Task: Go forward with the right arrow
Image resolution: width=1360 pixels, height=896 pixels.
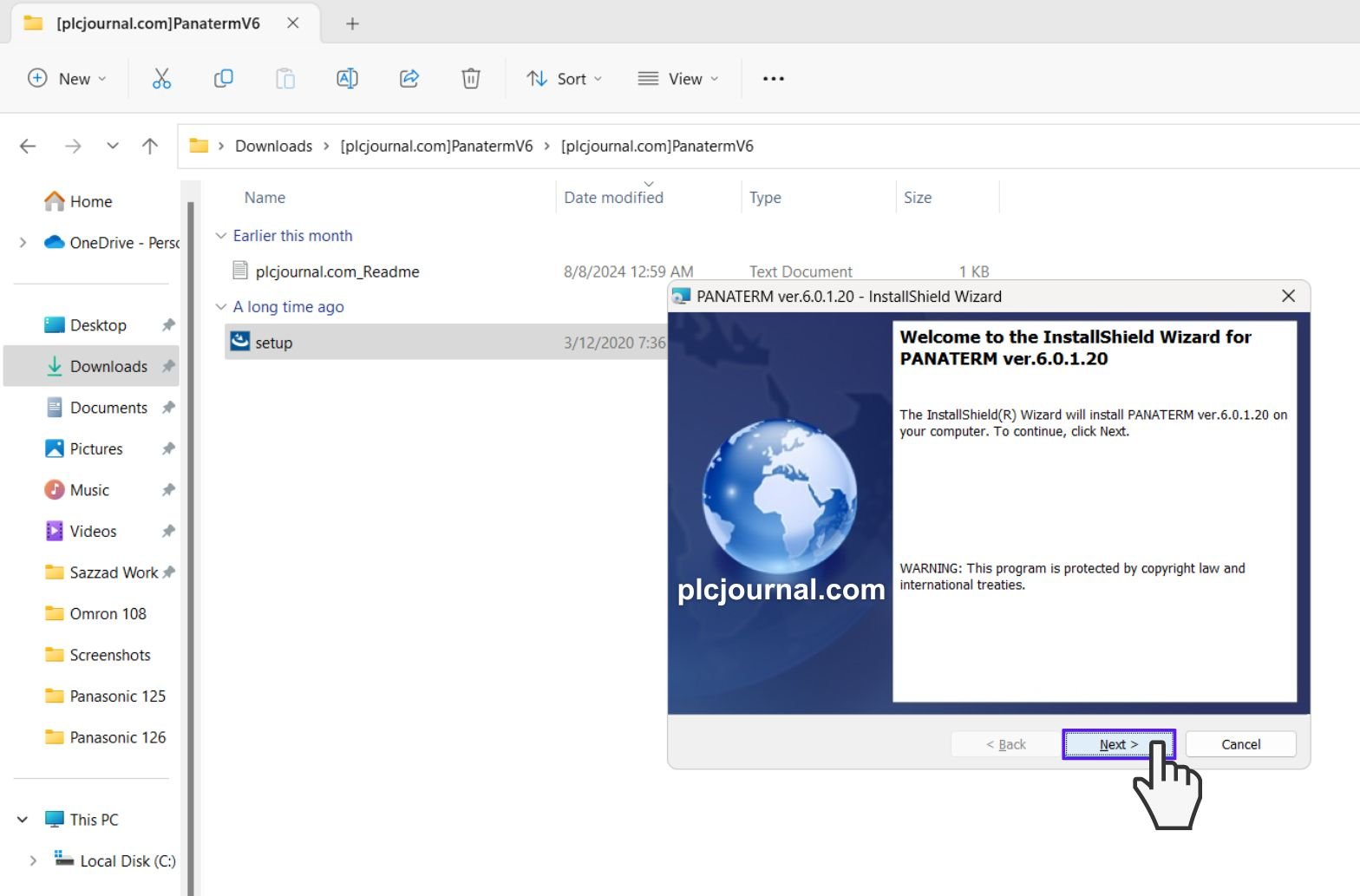Action: pos(73,146)
